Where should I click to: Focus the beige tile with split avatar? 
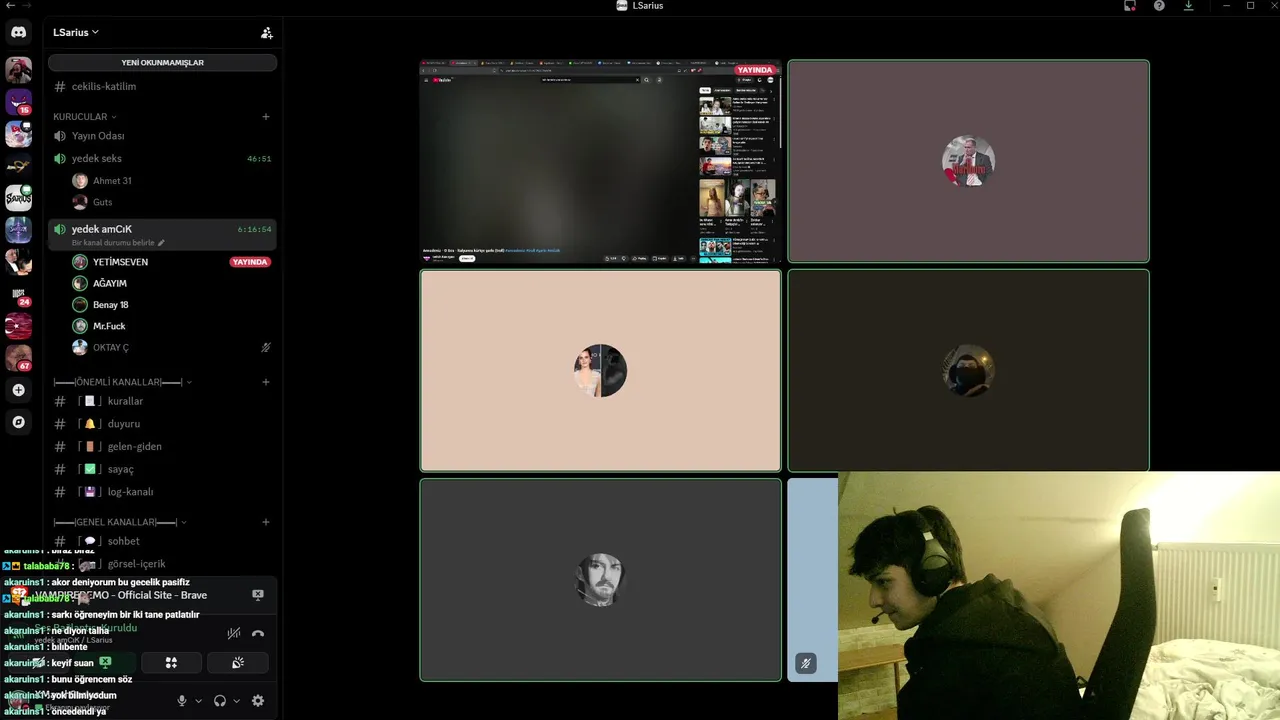(x=600, y=370)
